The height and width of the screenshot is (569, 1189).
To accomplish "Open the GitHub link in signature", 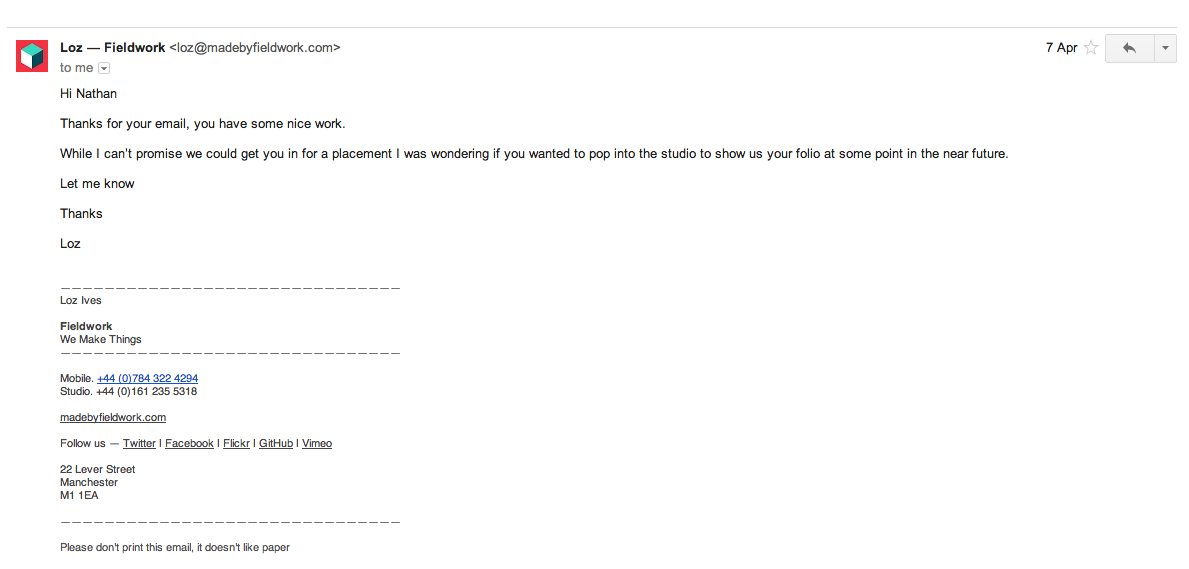I will 276,444.
